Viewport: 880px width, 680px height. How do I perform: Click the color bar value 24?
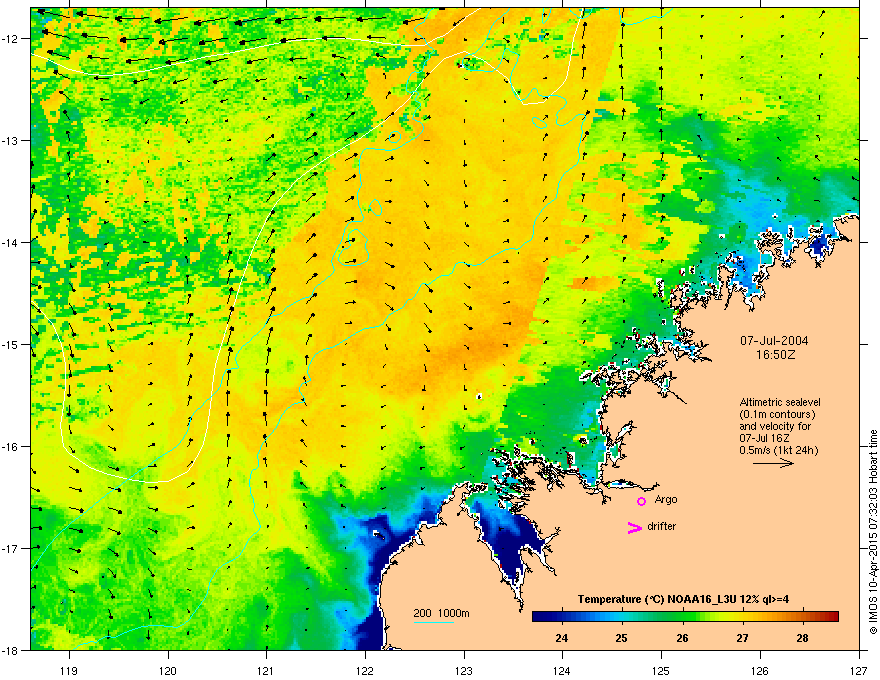[561, 638]
